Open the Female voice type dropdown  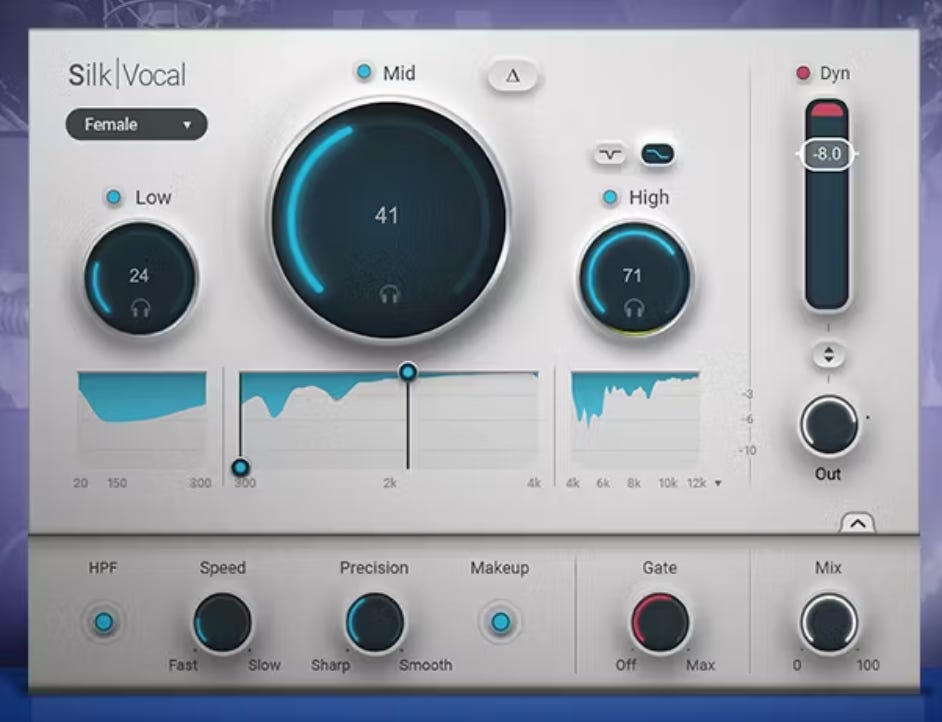pos(136,124)
